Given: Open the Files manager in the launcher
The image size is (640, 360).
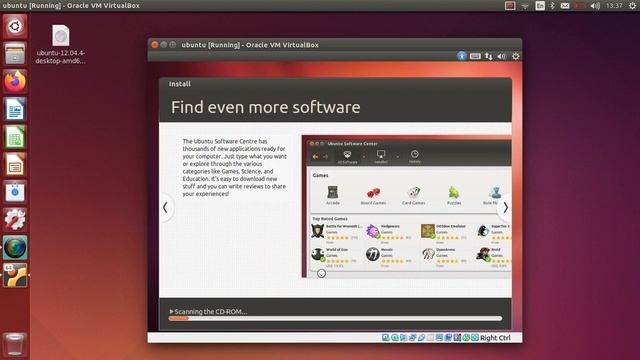Looking at the screenshot, I should pos(15,53).
